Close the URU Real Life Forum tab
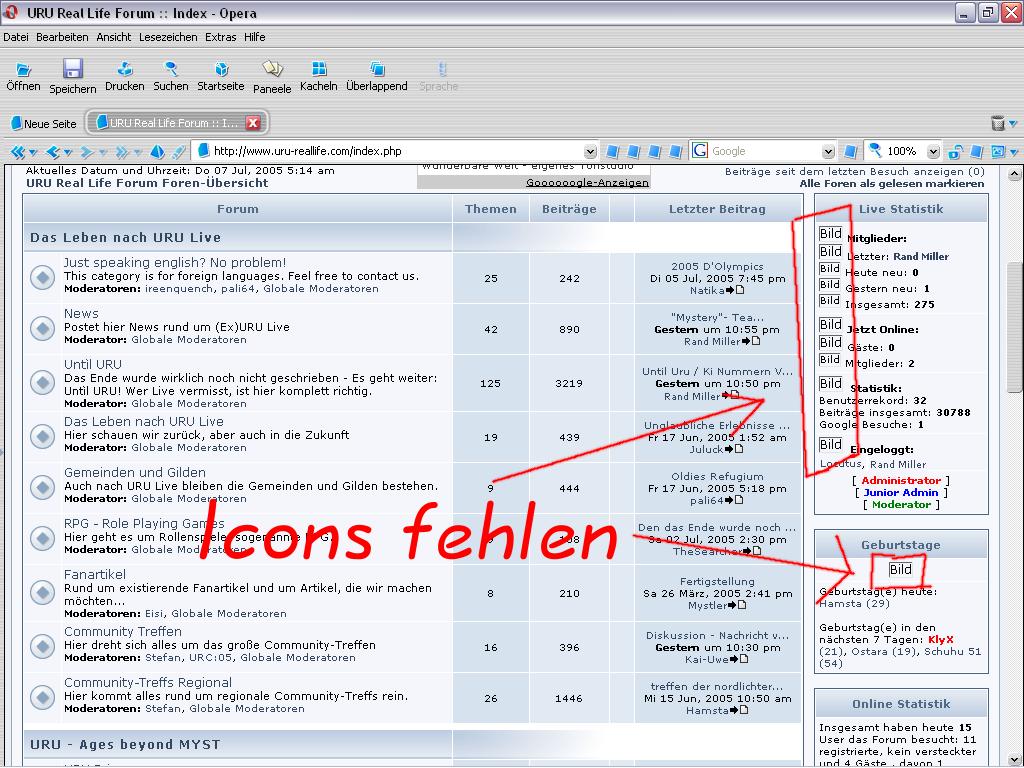 253,123
